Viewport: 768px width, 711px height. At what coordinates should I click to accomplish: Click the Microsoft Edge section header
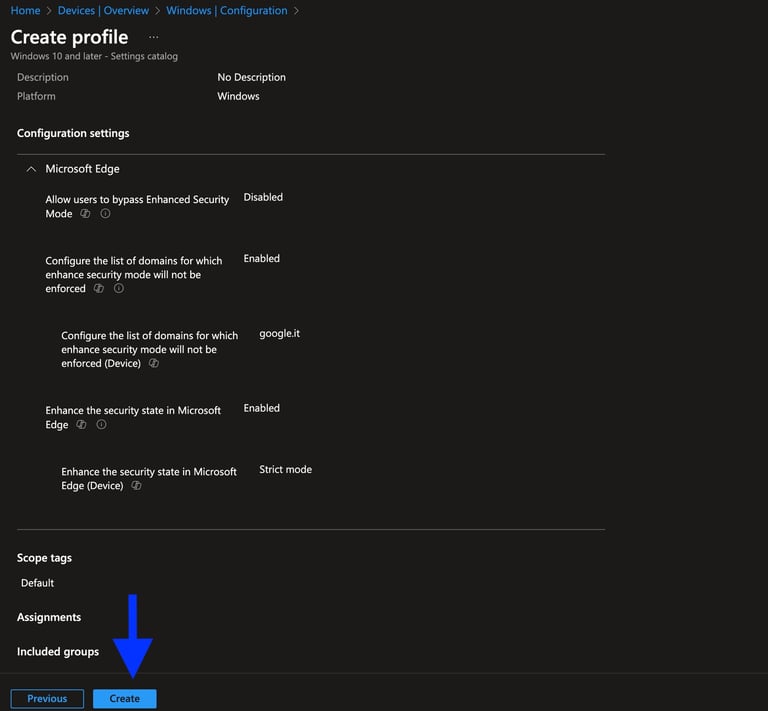(x=82, y=169)
